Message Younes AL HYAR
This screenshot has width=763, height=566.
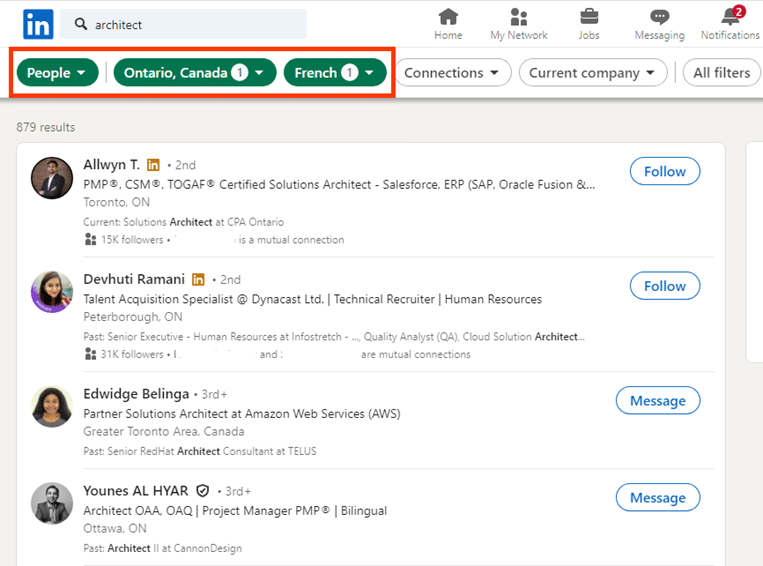pyautogui.click(x=658, y=497)
